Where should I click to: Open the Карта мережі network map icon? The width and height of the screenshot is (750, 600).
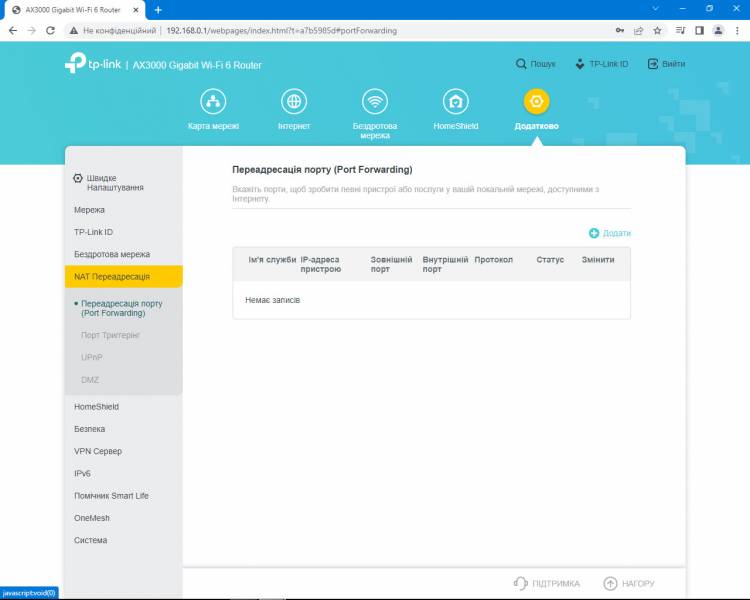pyautogui.click(x=213, y=101)
